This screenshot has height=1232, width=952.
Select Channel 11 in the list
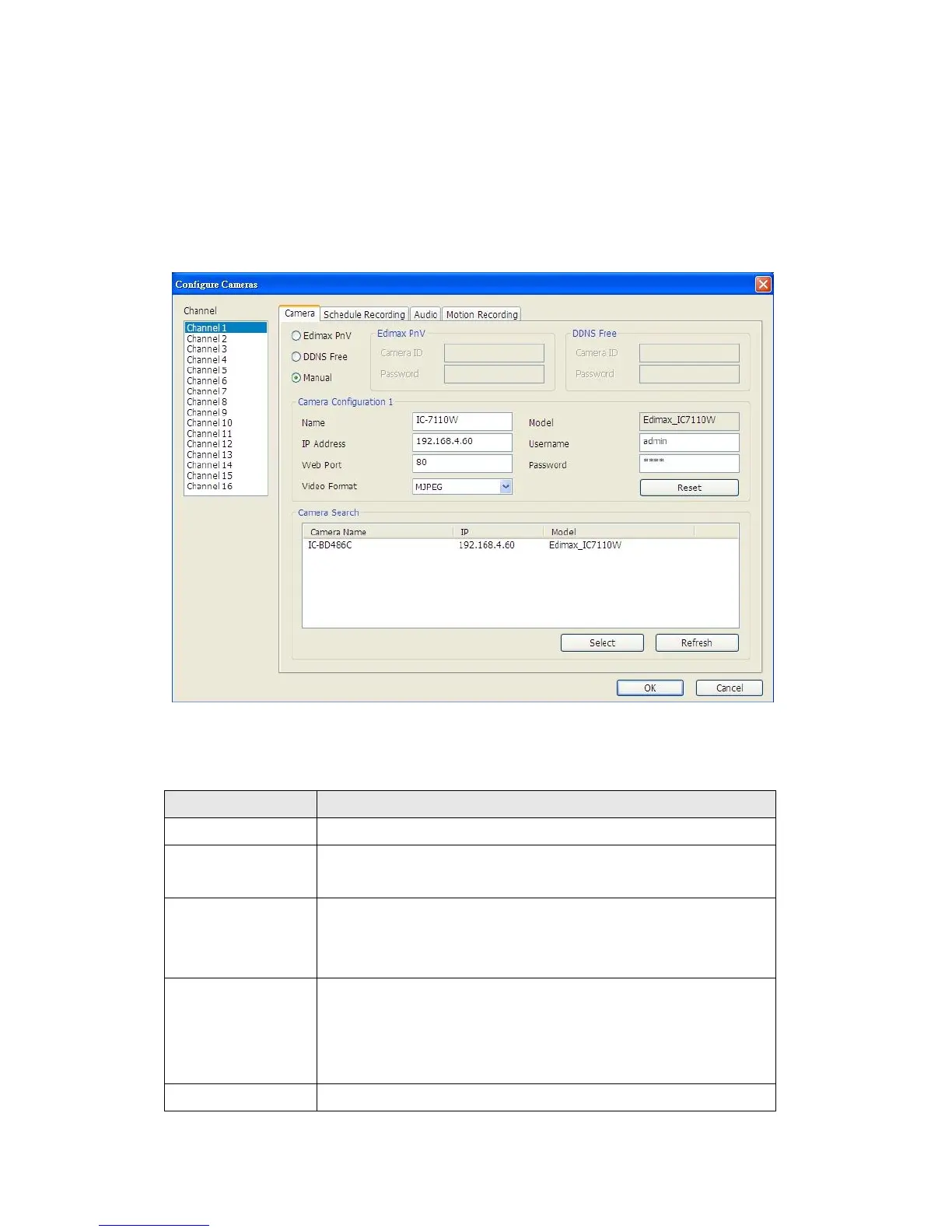(x=226, y=434)
